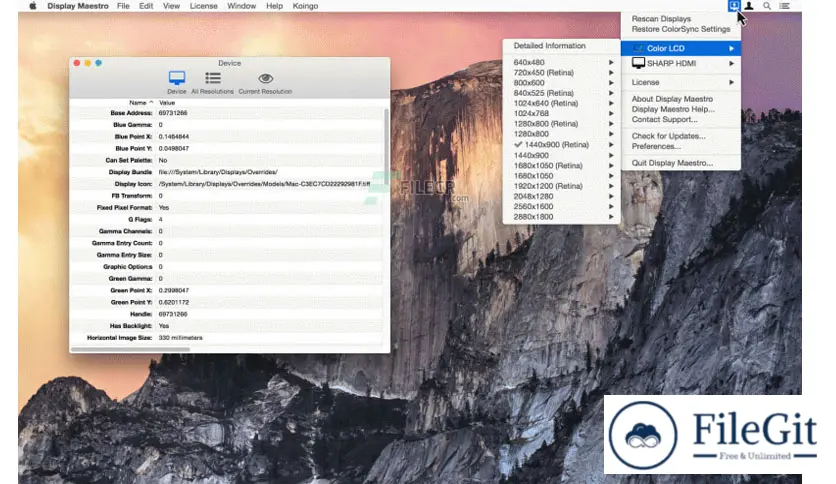The image size is (836, 484).
Task: Choose Restore ColorSync Settings
Action: tap(681, 29)
